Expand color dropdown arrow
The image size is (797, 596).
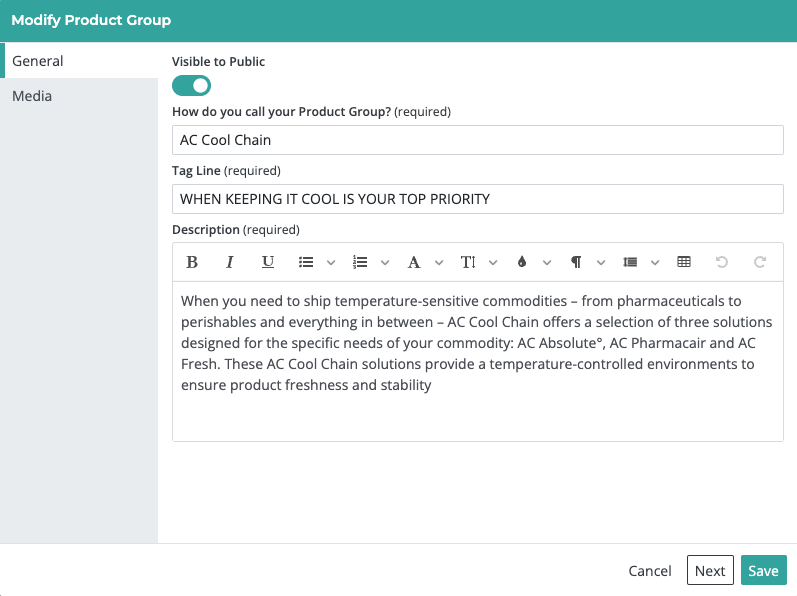547,263
